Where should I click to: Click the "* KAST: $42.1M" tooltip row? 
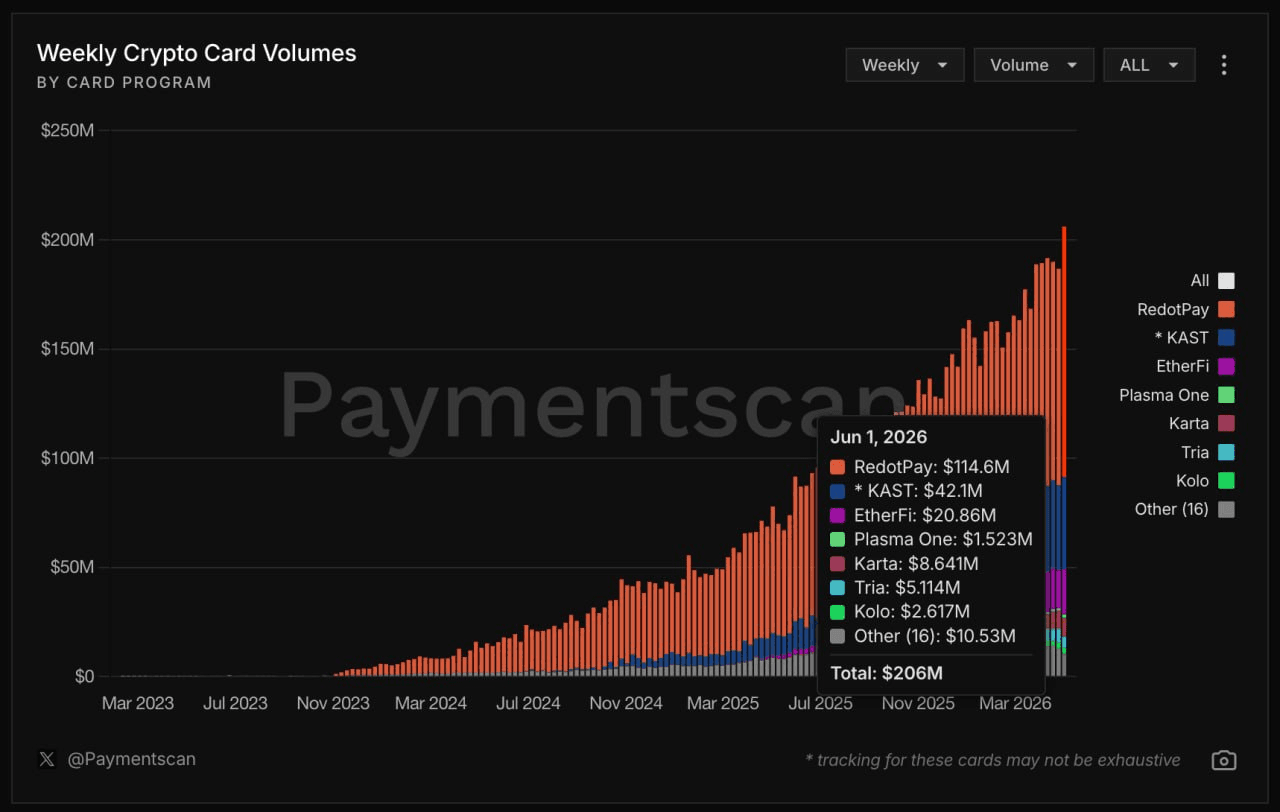click(x=907, y=491)
